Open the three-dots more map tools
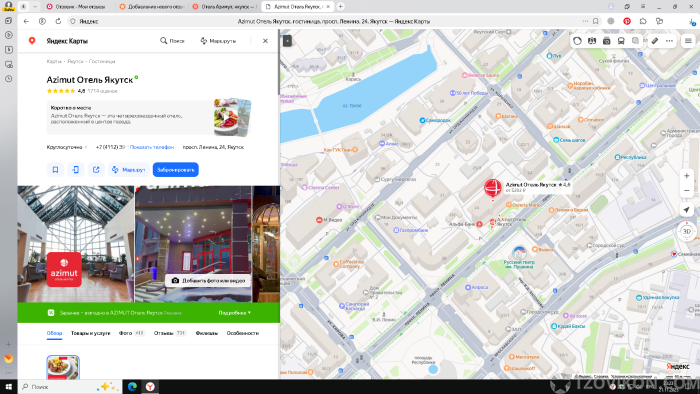The image size is (700, 394). tap(669, 41)
